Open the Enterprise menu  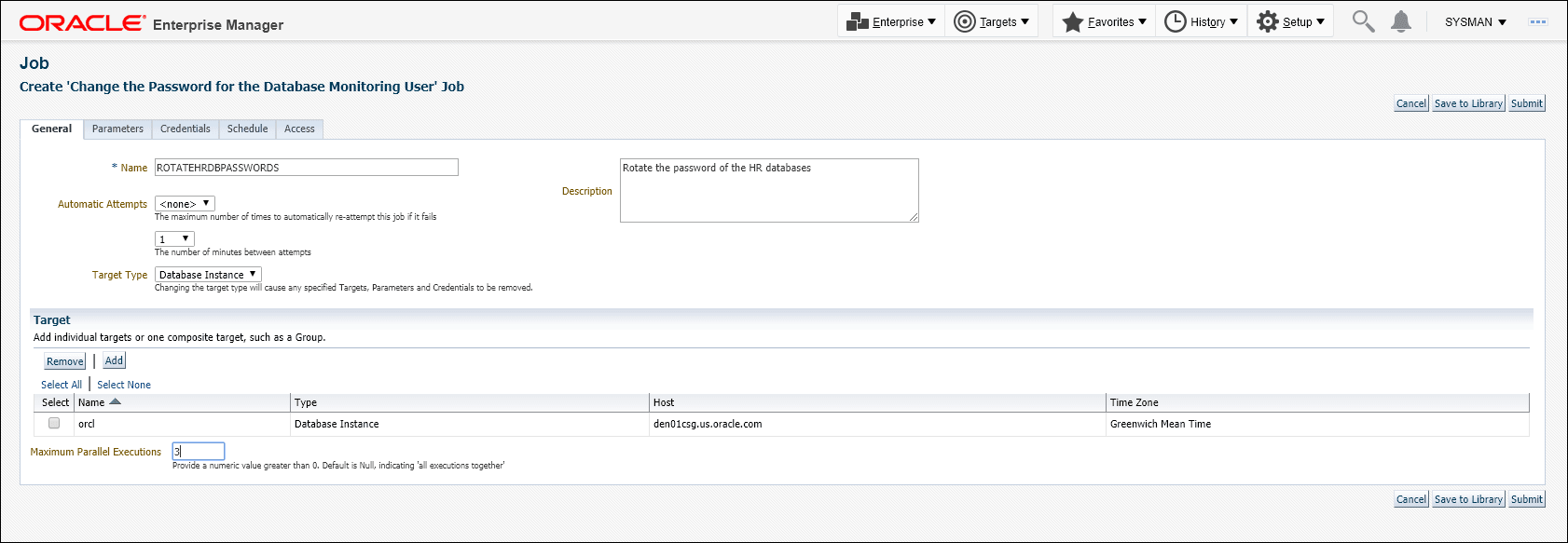[x=891, y=21]
